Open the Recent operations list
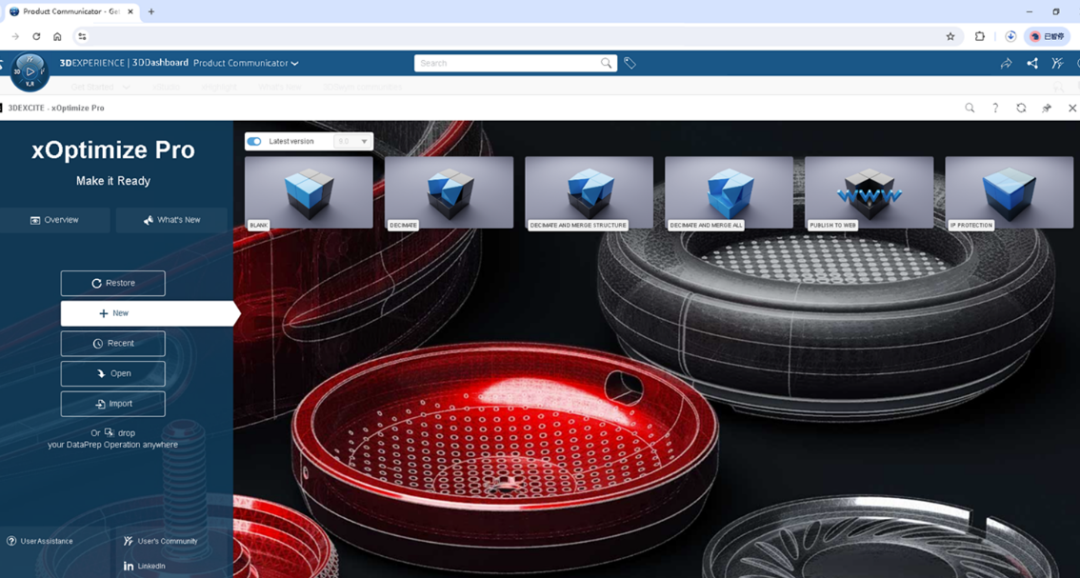Image resolution: width=1080 pixels, height=578 pixels. [113, 343]
